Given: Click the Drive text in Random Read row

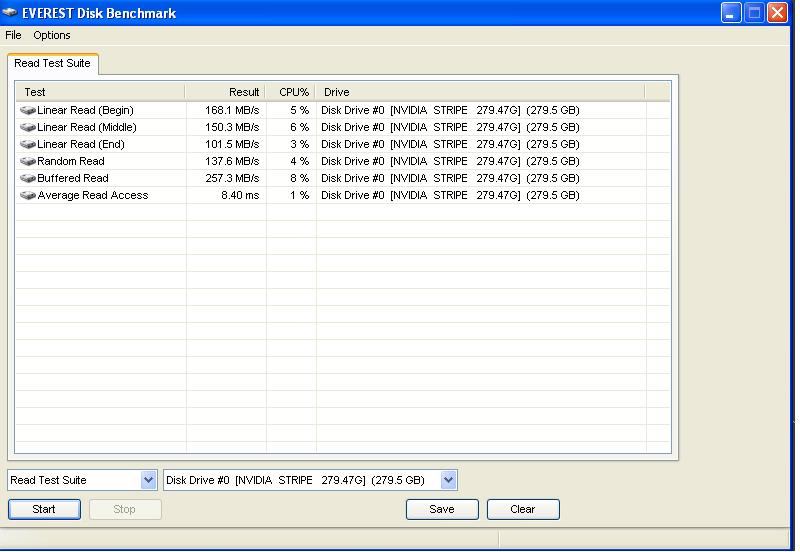Looking at the screenshot, I should (x=450, y=161).
